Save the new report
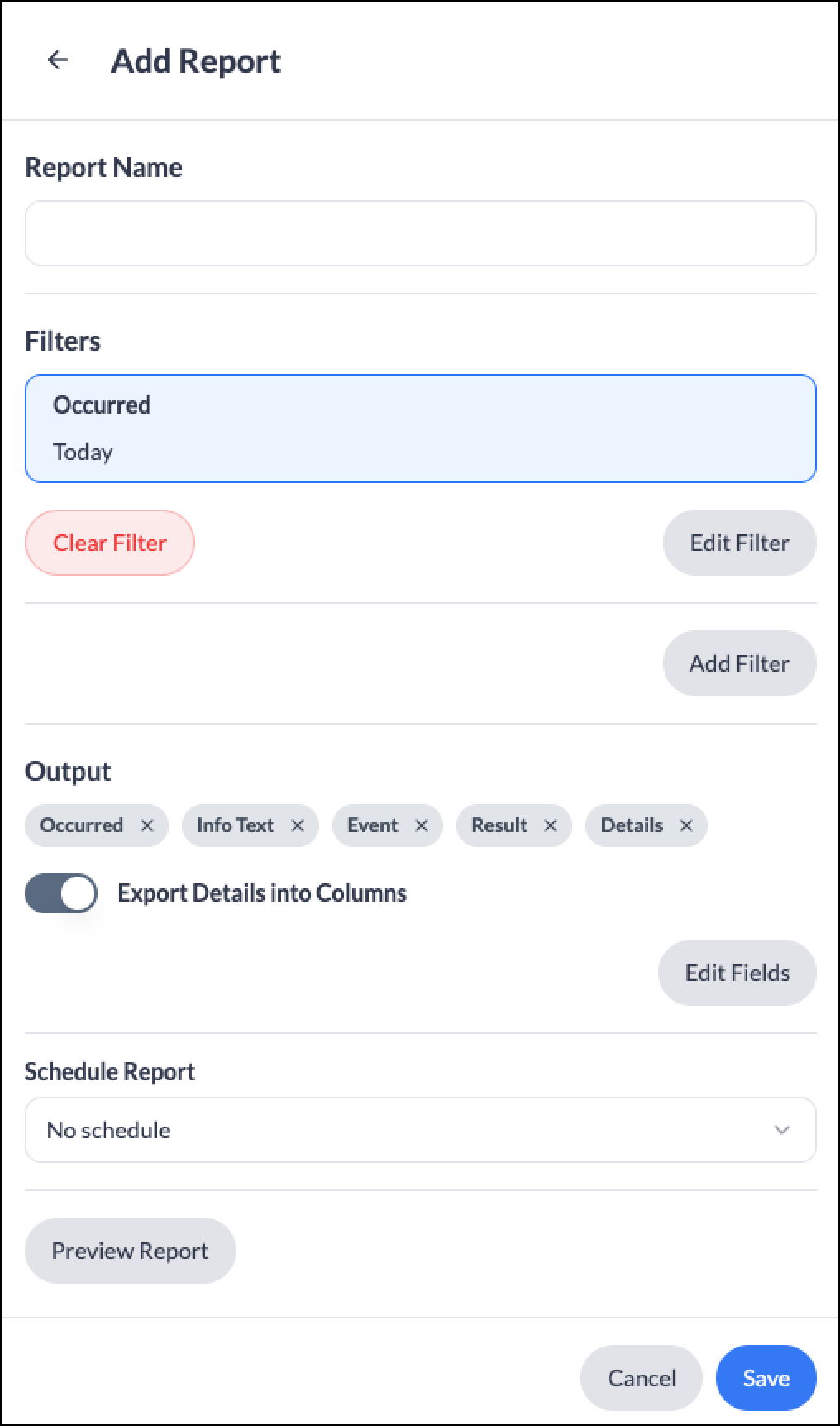Image resolution: width=840 pixels, height=1426 pixels. coord(766,1378)
